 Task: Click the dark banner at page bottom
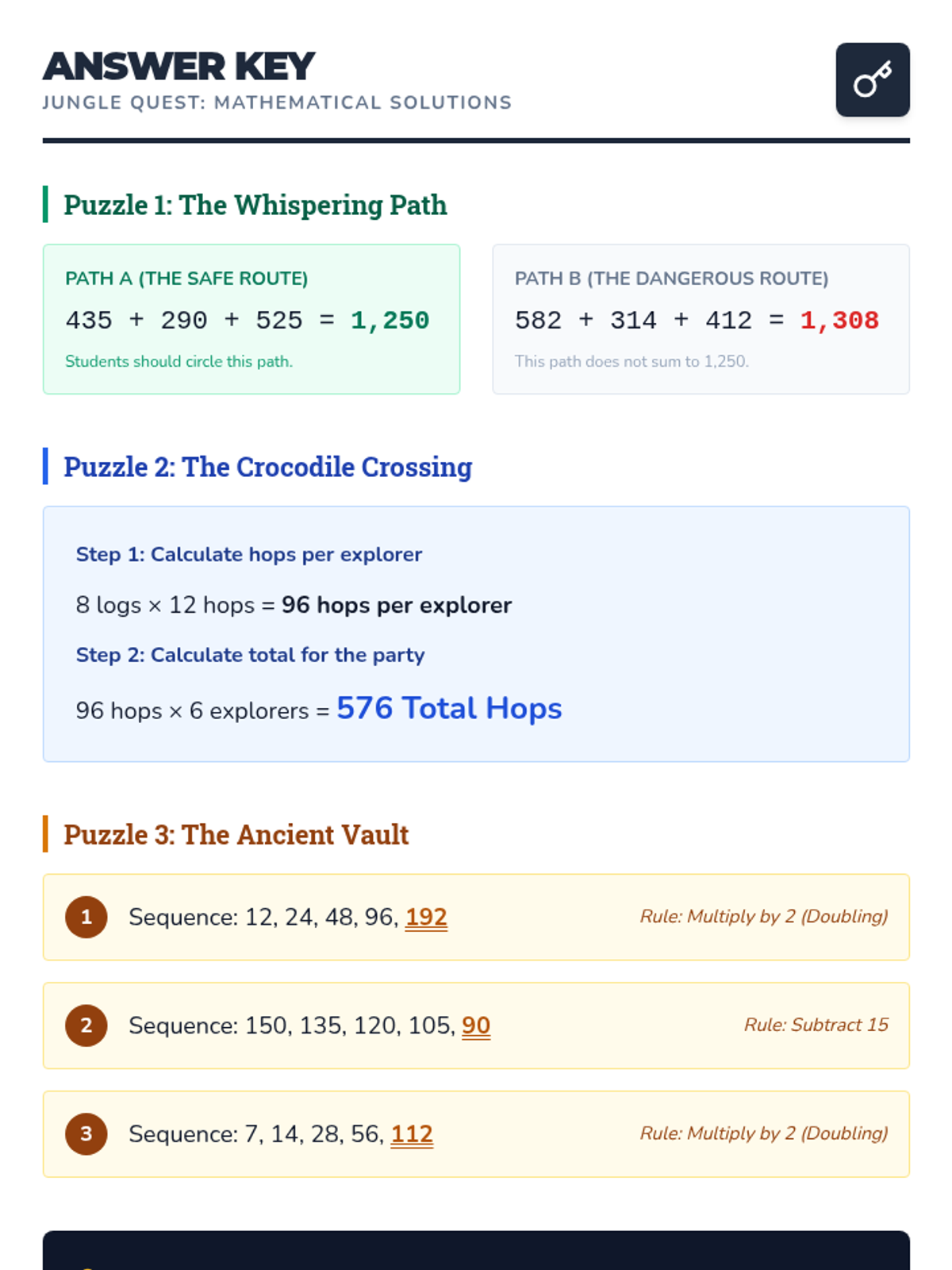tap(476, 1251)
